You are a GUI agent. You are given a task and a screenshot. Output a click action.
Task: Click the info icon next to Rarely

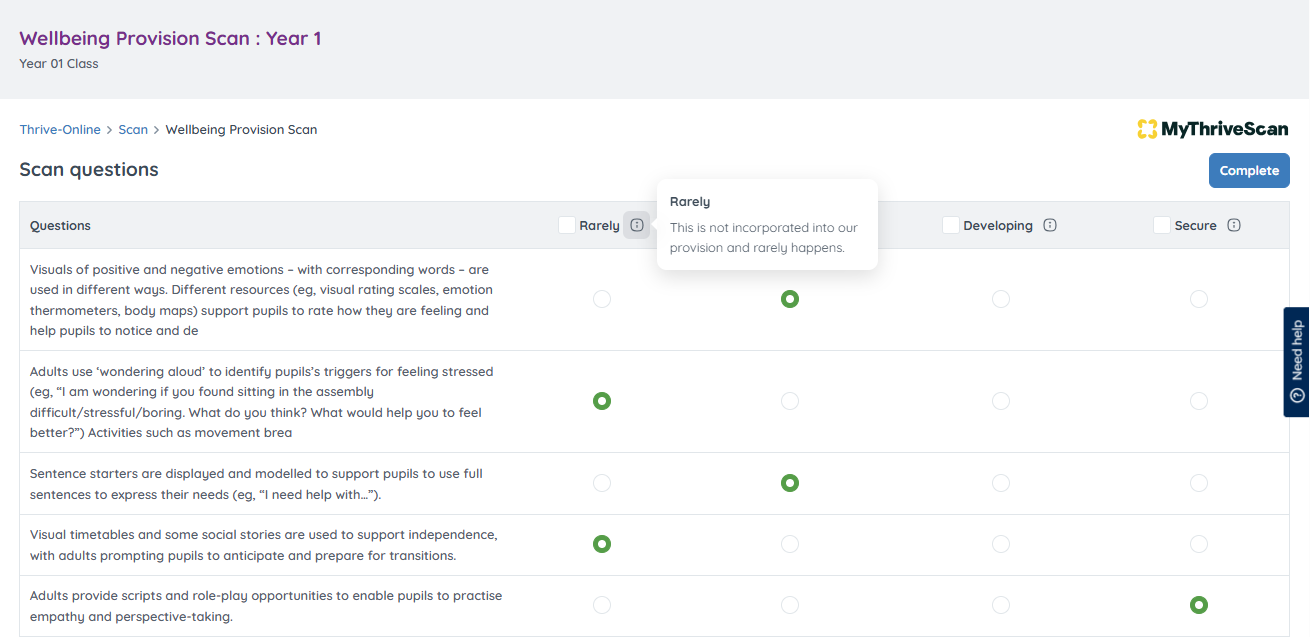point(637,225)
